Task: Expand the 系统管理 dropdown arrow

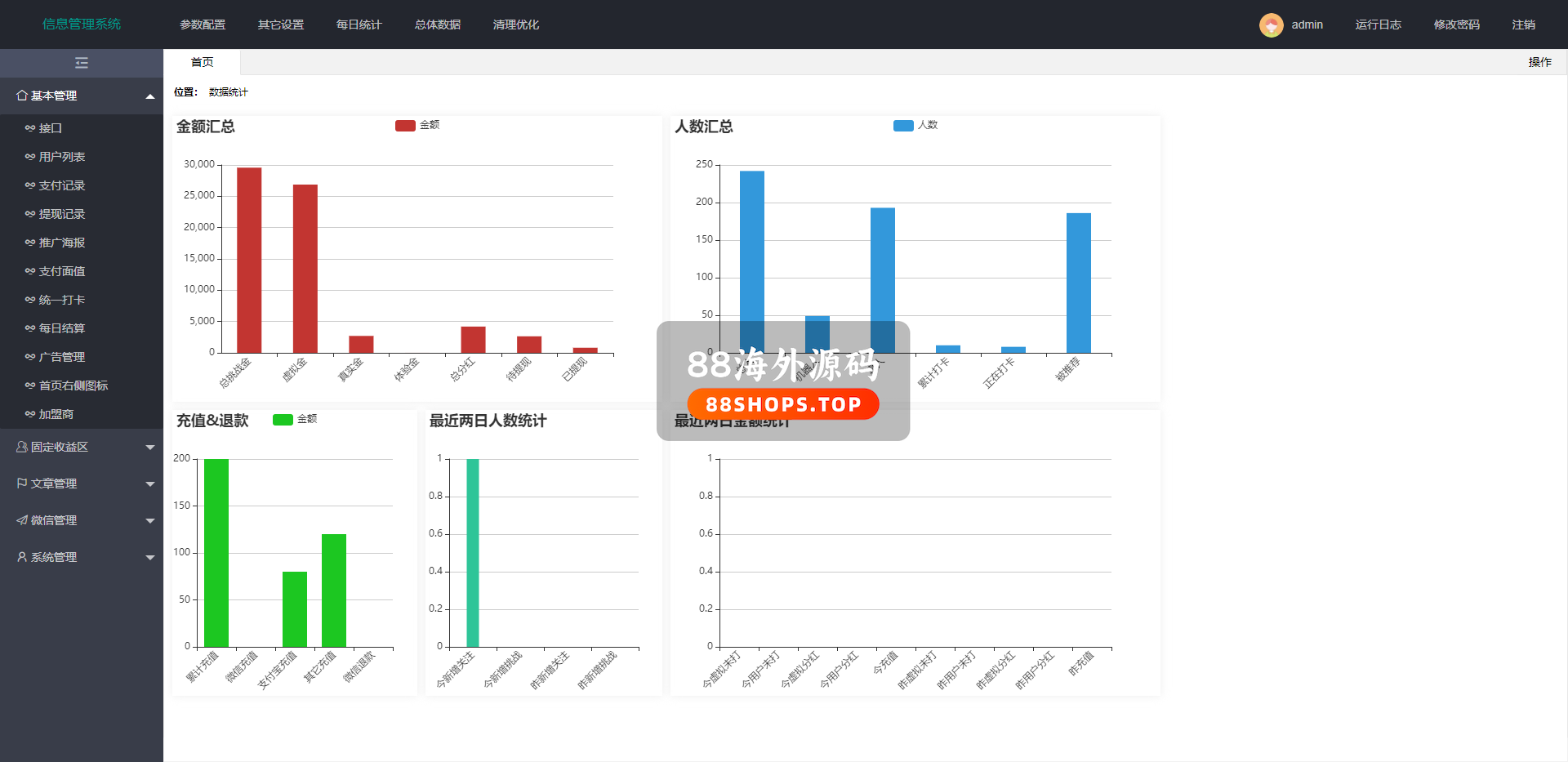Action: coord(150,558)
